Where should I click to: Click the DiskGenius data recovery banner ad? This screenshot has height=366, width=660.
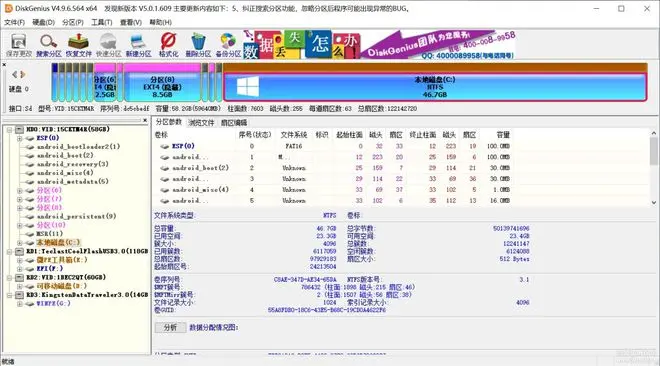coord(379,44)
